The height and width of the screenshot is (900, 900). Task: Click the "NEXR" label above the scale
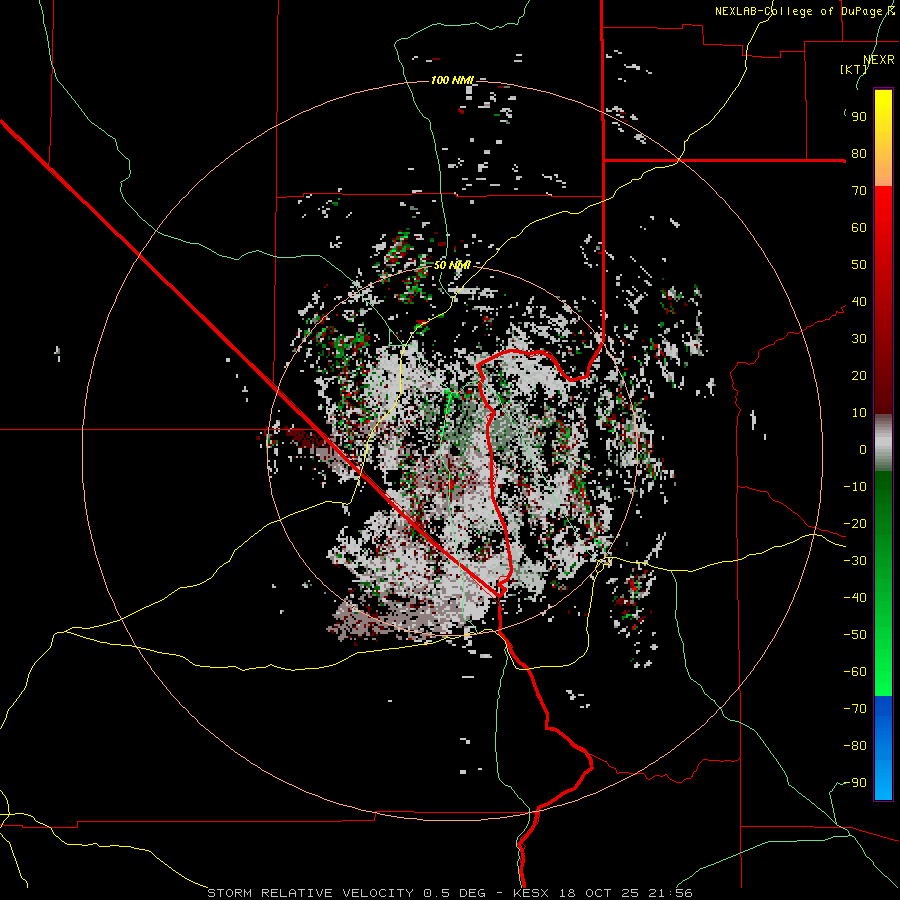pos(879,60)
